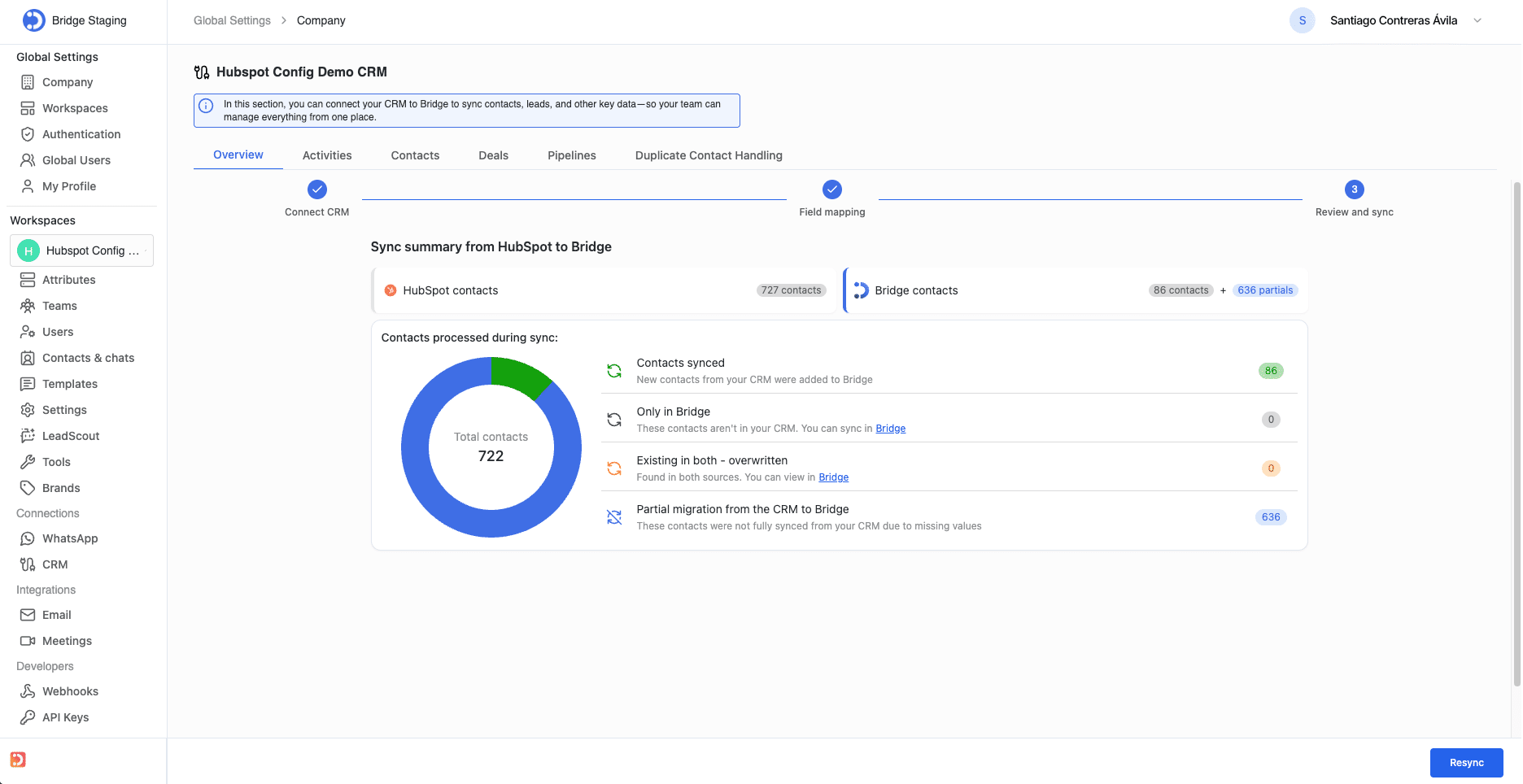Click the Partial migration crossed-sync icon
The image size is (1523, 784).
(614, 517)
